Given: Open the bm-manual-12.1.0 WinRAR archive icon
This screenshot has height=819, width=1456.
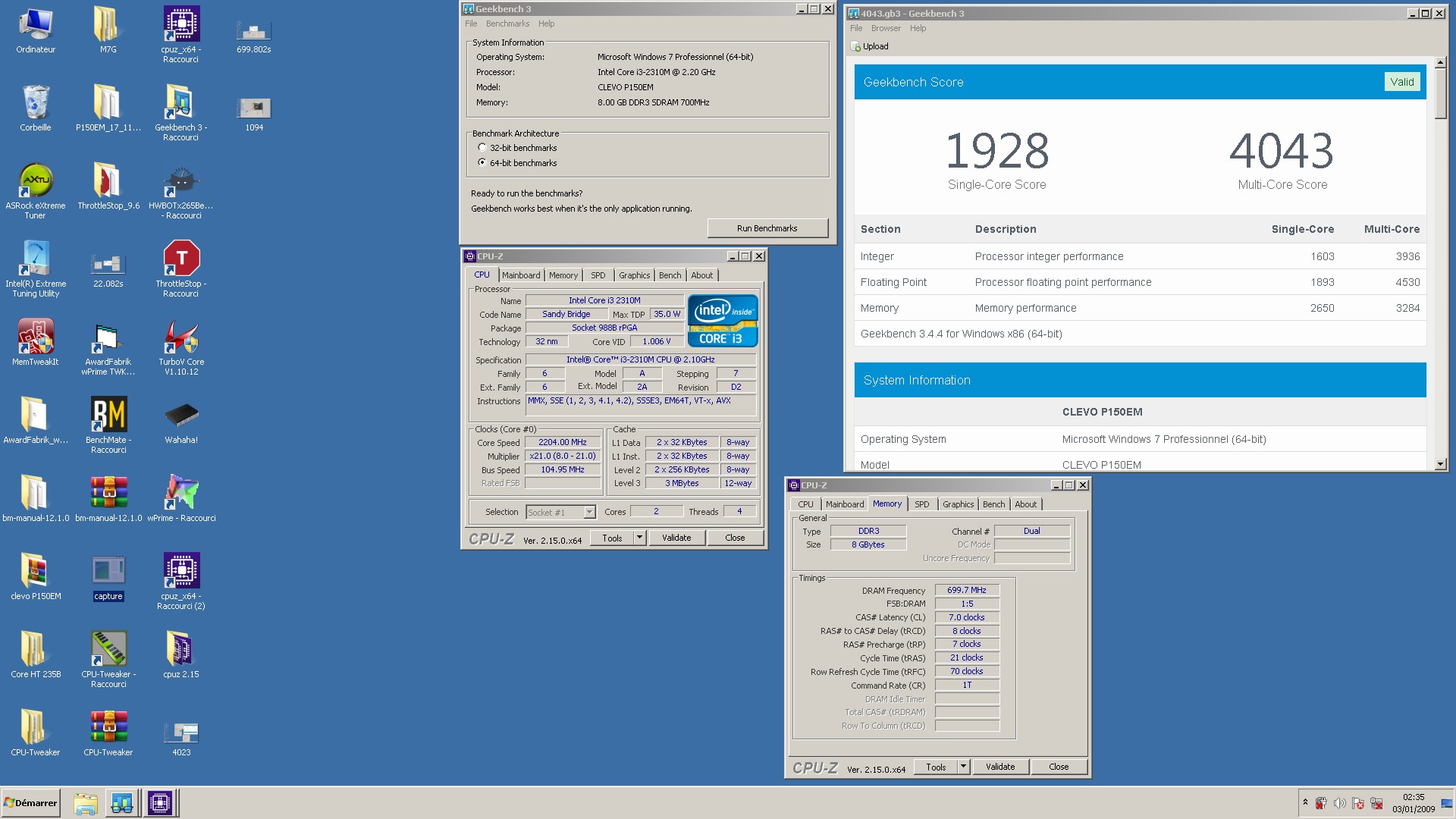Looking at the screenshot, I should (108, 499).
